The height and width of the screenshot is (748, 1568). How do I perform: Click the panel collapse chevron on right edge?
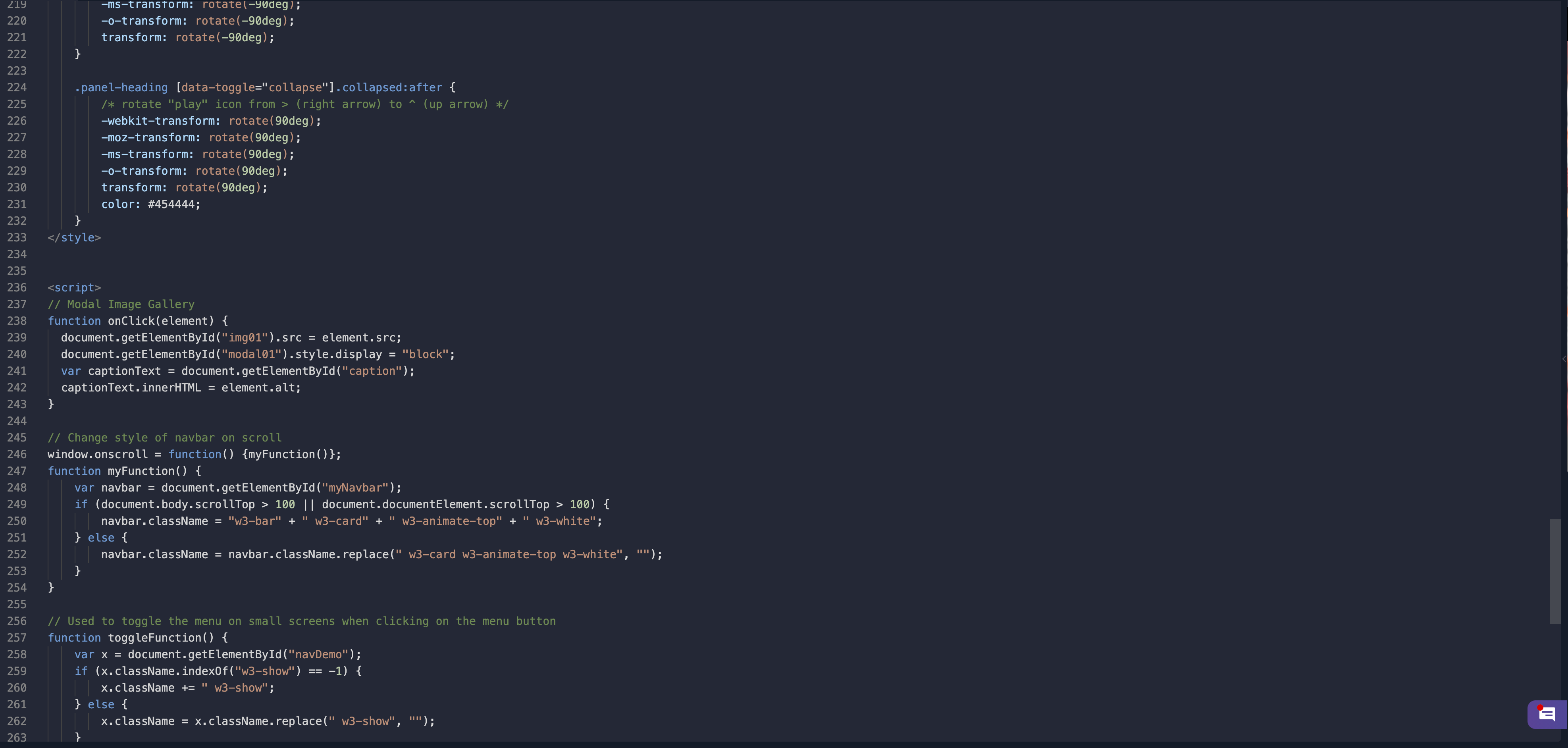pyautogui.click(x=1564, y=359)
